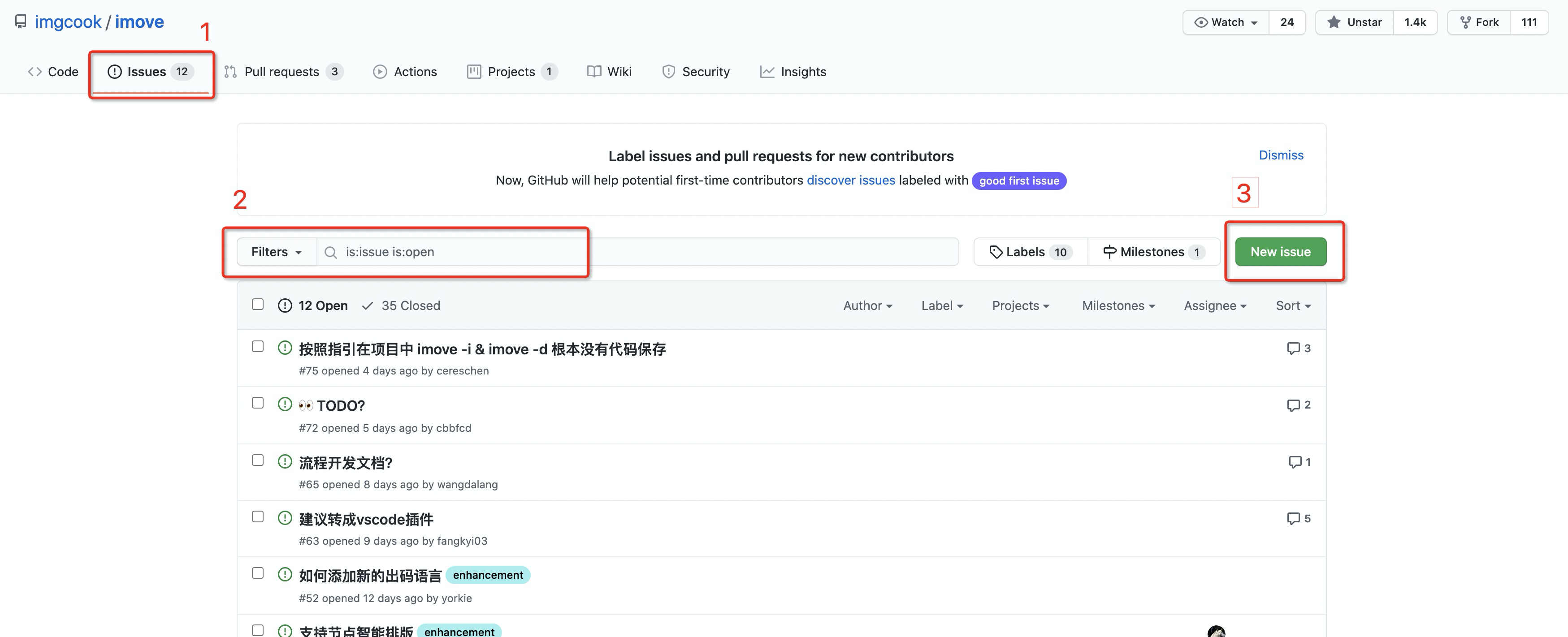Open the Insights tab
This screenshot has width=1568, height=637.
[x=793, y=72]
